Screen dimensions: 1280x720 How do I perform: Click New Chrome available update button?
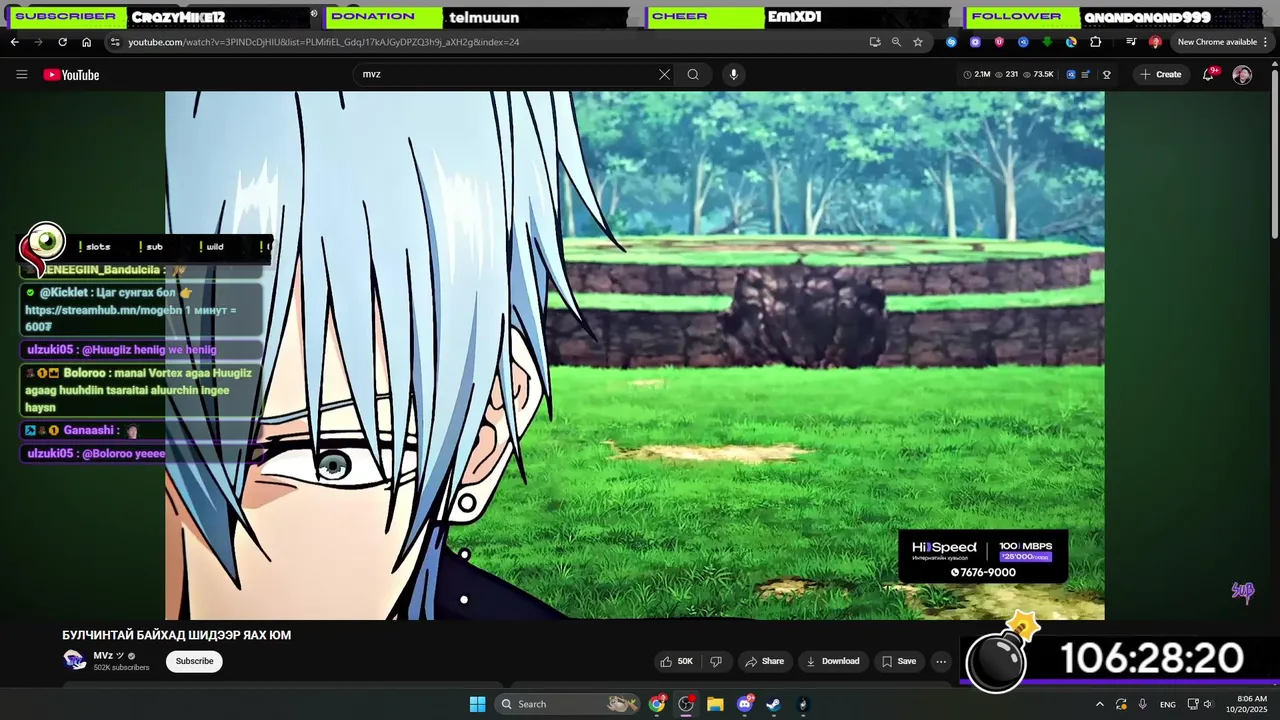tap(1217, 42)
